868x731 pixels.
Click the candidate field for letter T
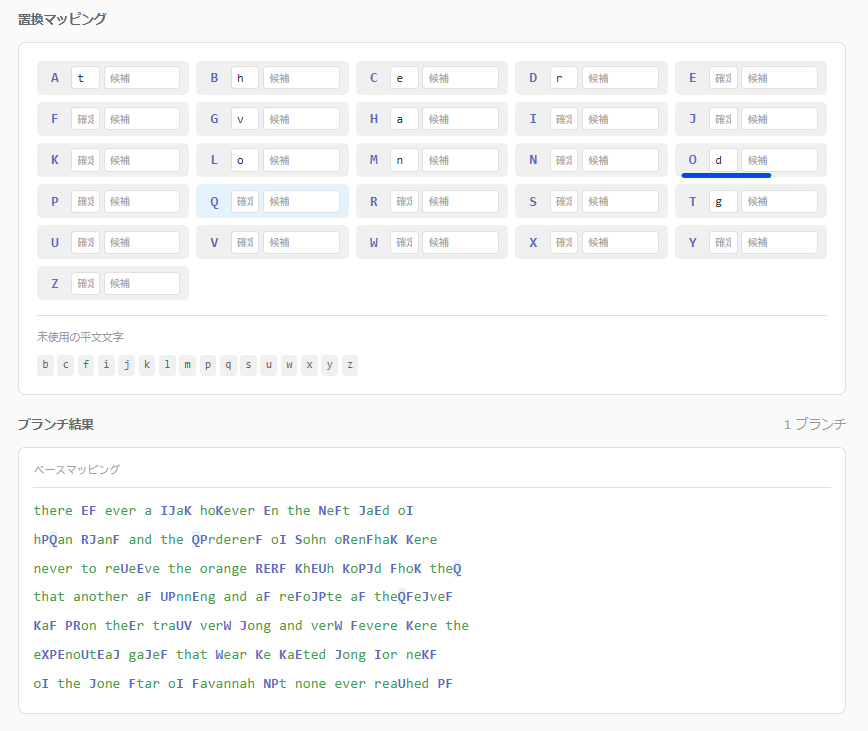click(779, 202)
